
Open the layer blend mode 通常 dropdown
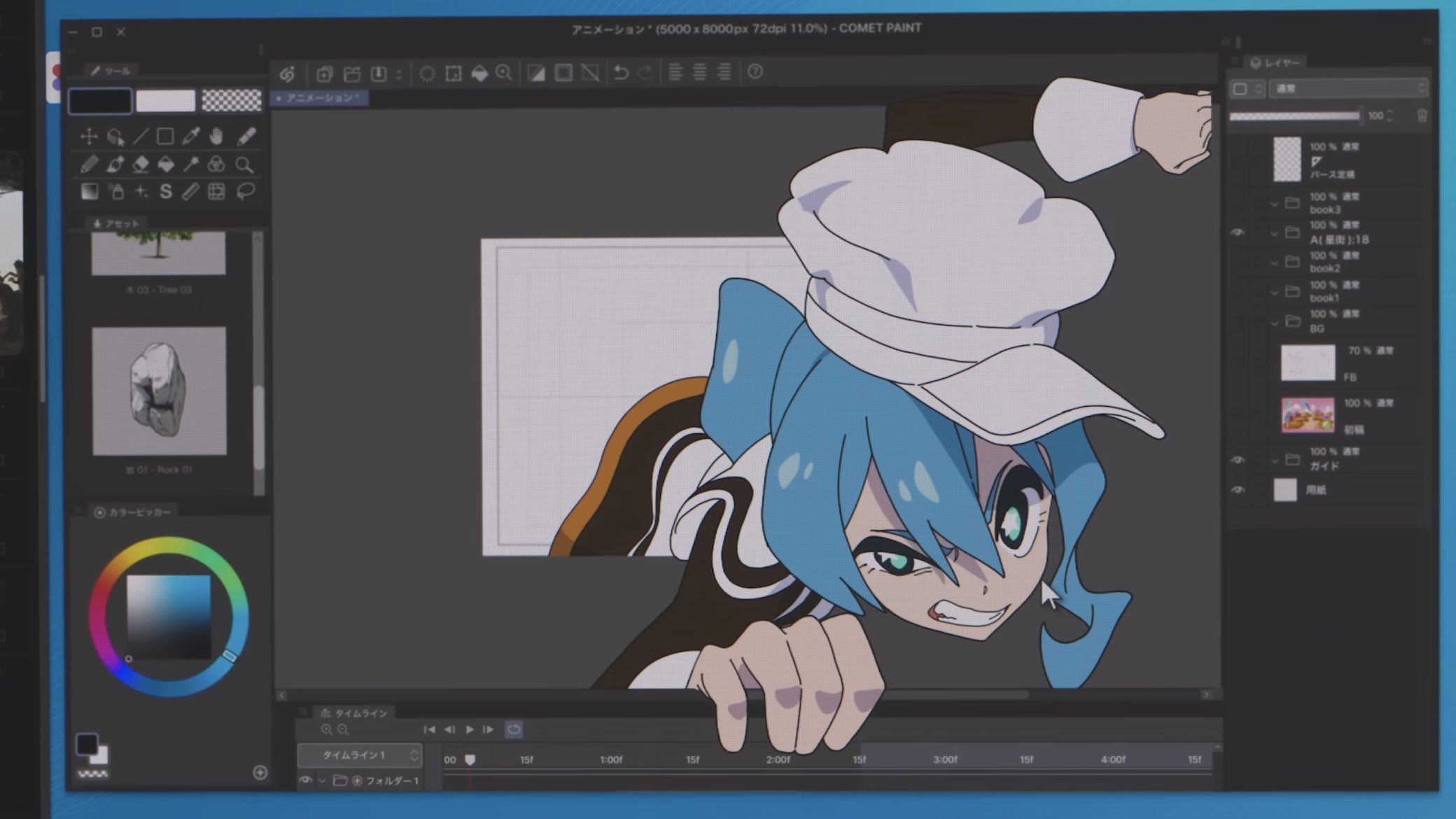[1348, 88]
